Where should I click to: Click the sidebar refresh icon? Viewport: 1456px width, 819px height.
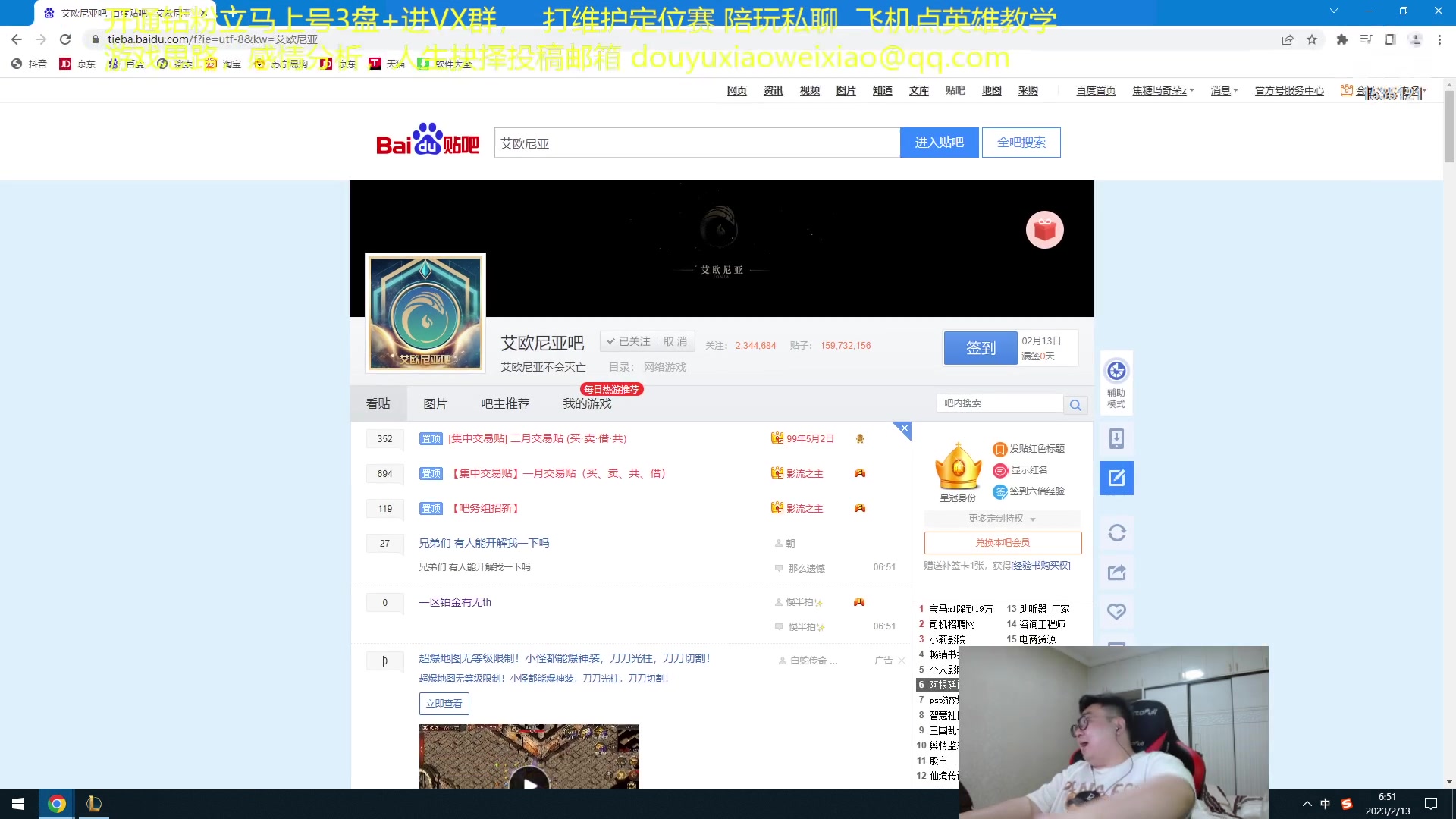(x=1116, y=533)
